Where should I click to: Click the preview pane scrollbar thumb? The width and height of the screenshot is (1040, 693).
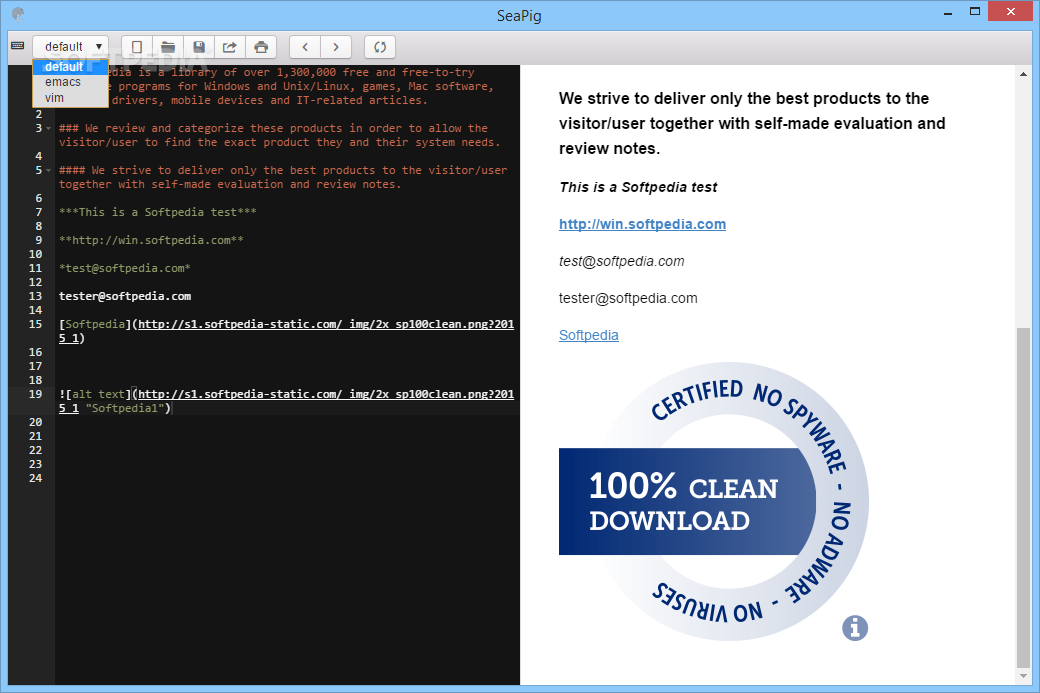(1023, 497)
